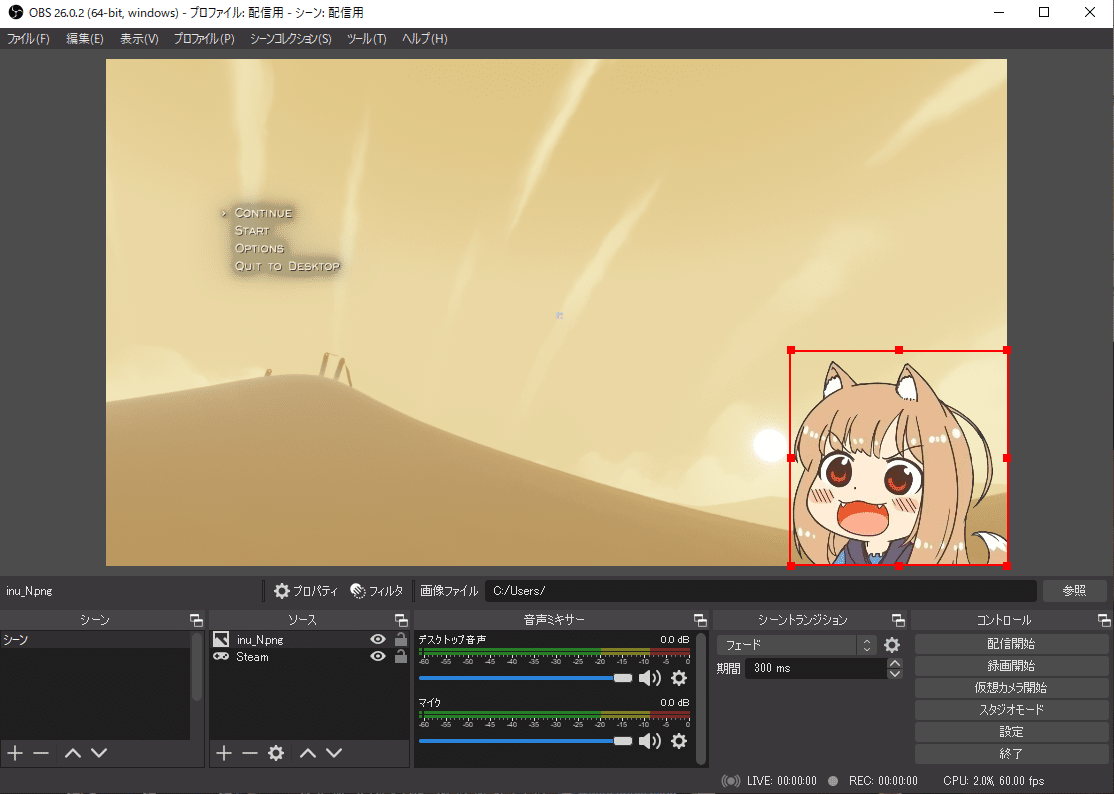This screenshot has width=1114, height=794.
Task: Remove the selected source with the minus icon
Action: click(249, 753)
